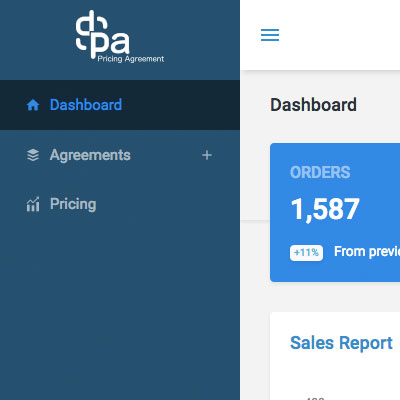
Task: Open the Agreements sidebar menu item
Action: [120, 155]
